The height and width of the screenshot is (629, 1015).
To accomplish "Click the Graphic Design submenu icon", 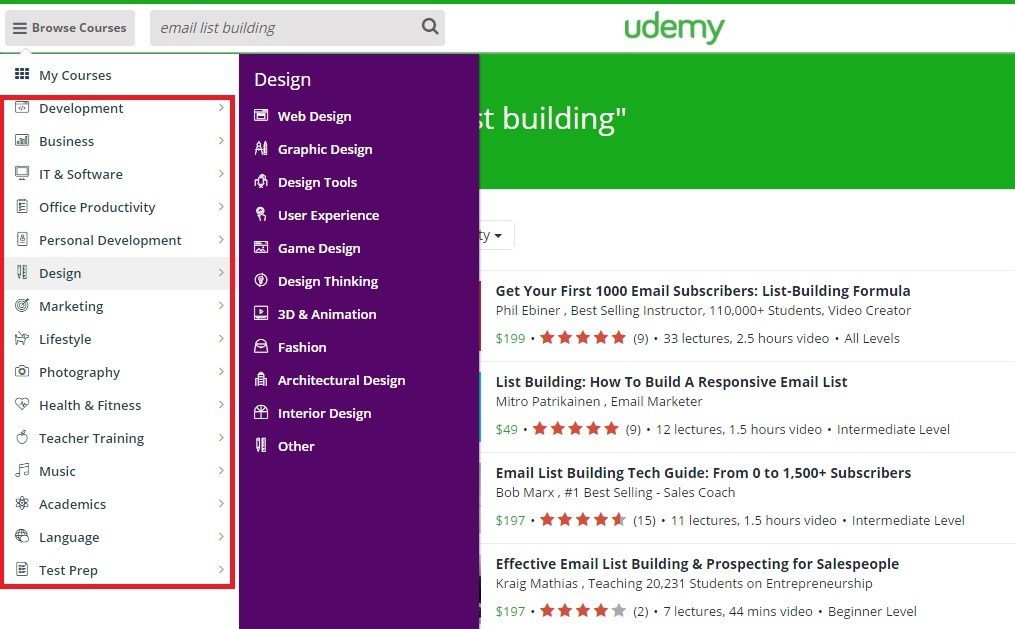I will pyautogui.click(x=261, y=148).
